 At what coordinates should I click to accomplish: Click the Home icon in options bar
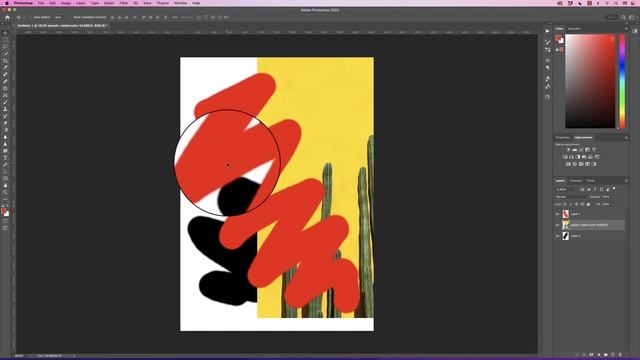[7, 17]
